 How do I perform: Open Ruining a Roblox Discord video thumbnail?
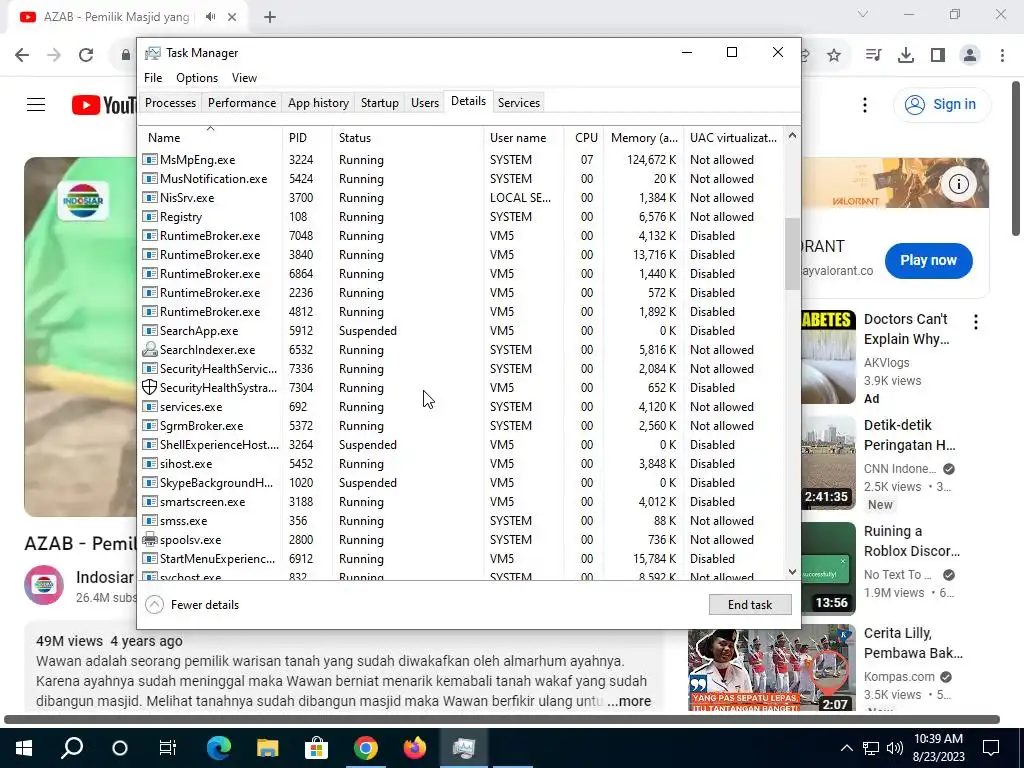pyautogui.click(x=828, y=569)
